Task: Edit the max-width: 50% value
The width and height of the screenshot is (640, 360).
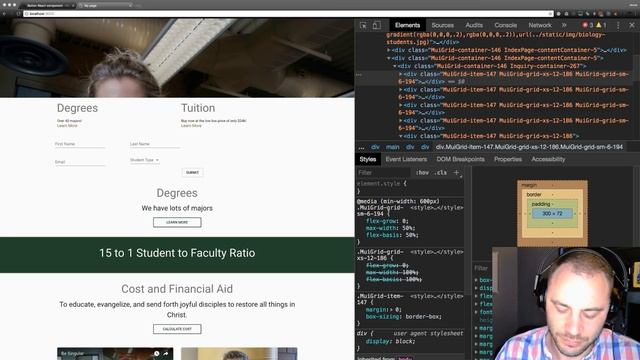Action: 409,228
